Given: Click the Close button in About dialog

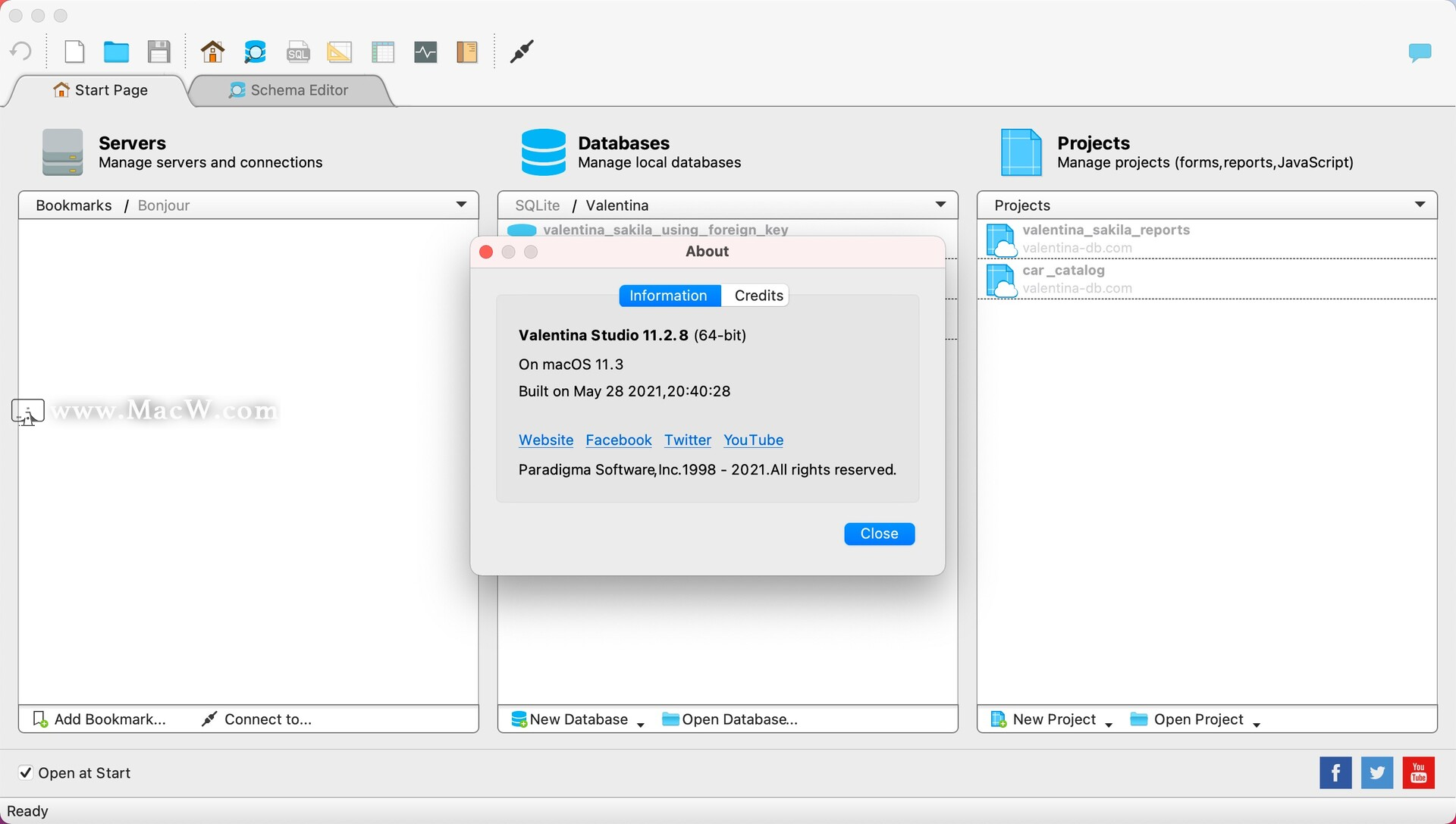Looking at the screenshot, I should (x=879, y=533).
